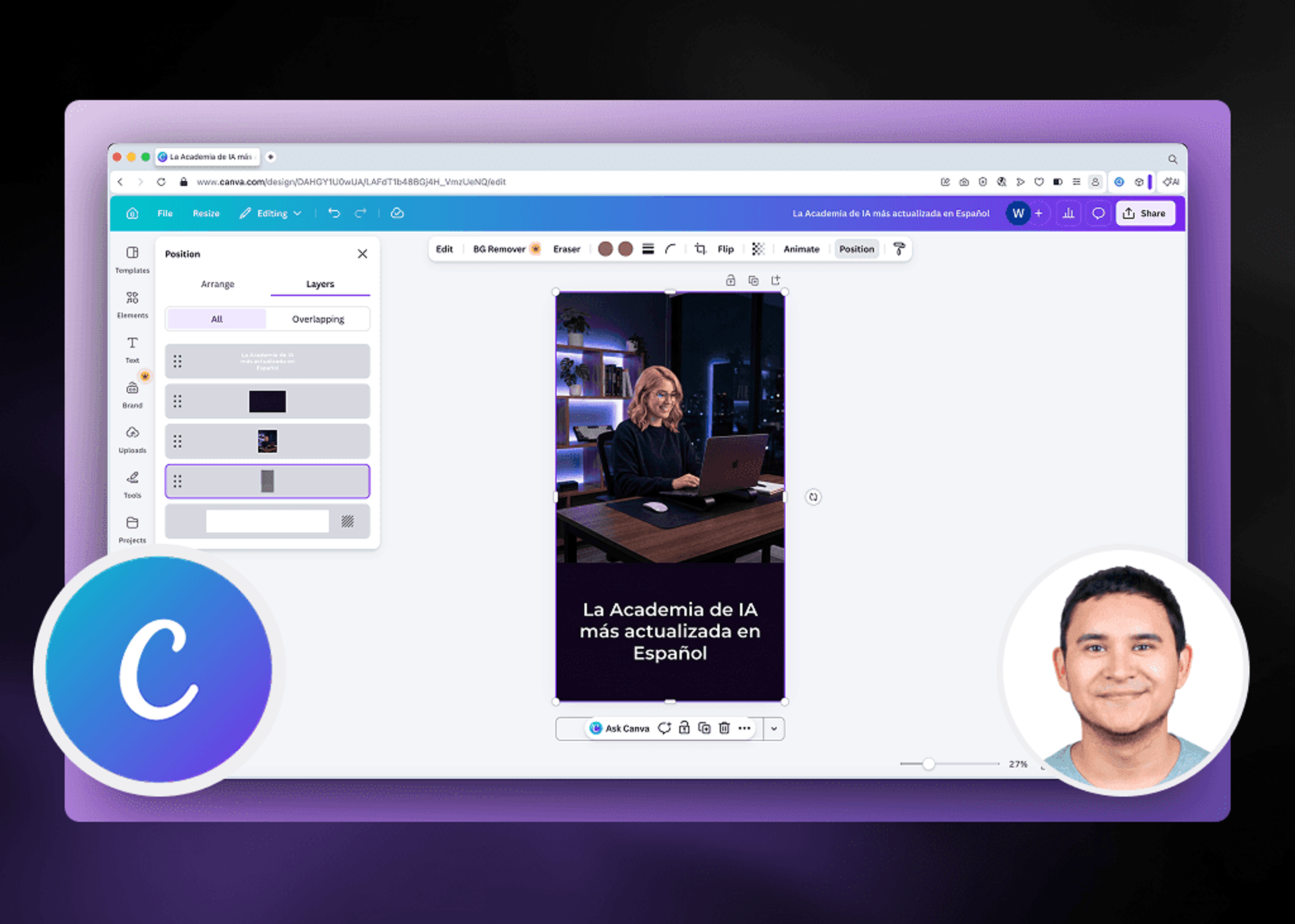Open the Tools sidebar panel
Viewport: 1295px width, 924px height.
132,484
